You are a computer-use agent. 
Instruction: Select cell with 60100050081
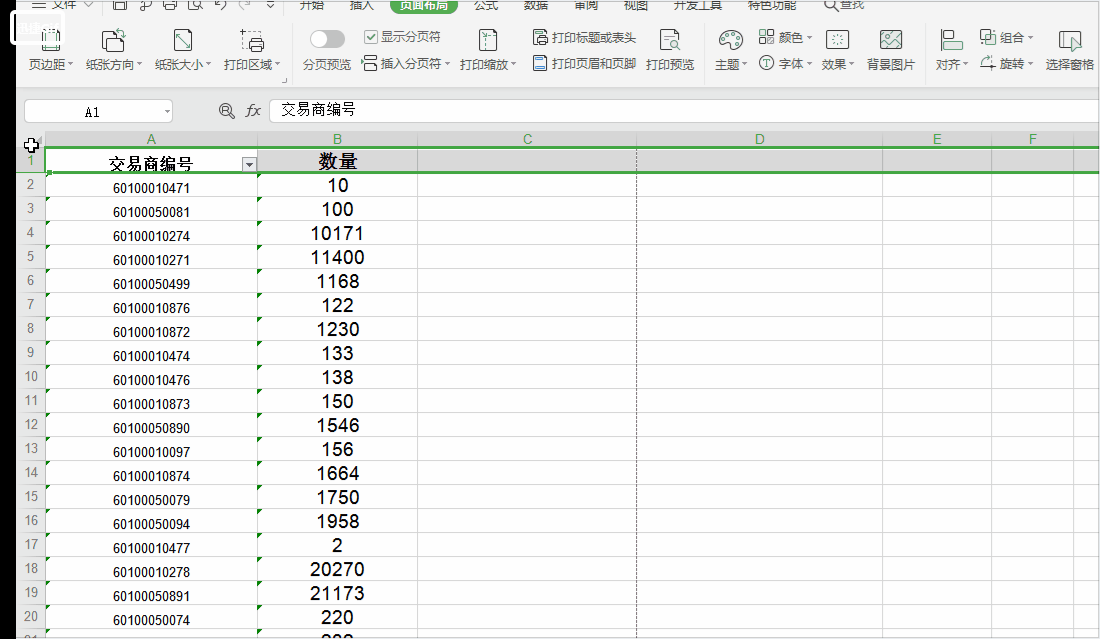(x=151, y=209)
